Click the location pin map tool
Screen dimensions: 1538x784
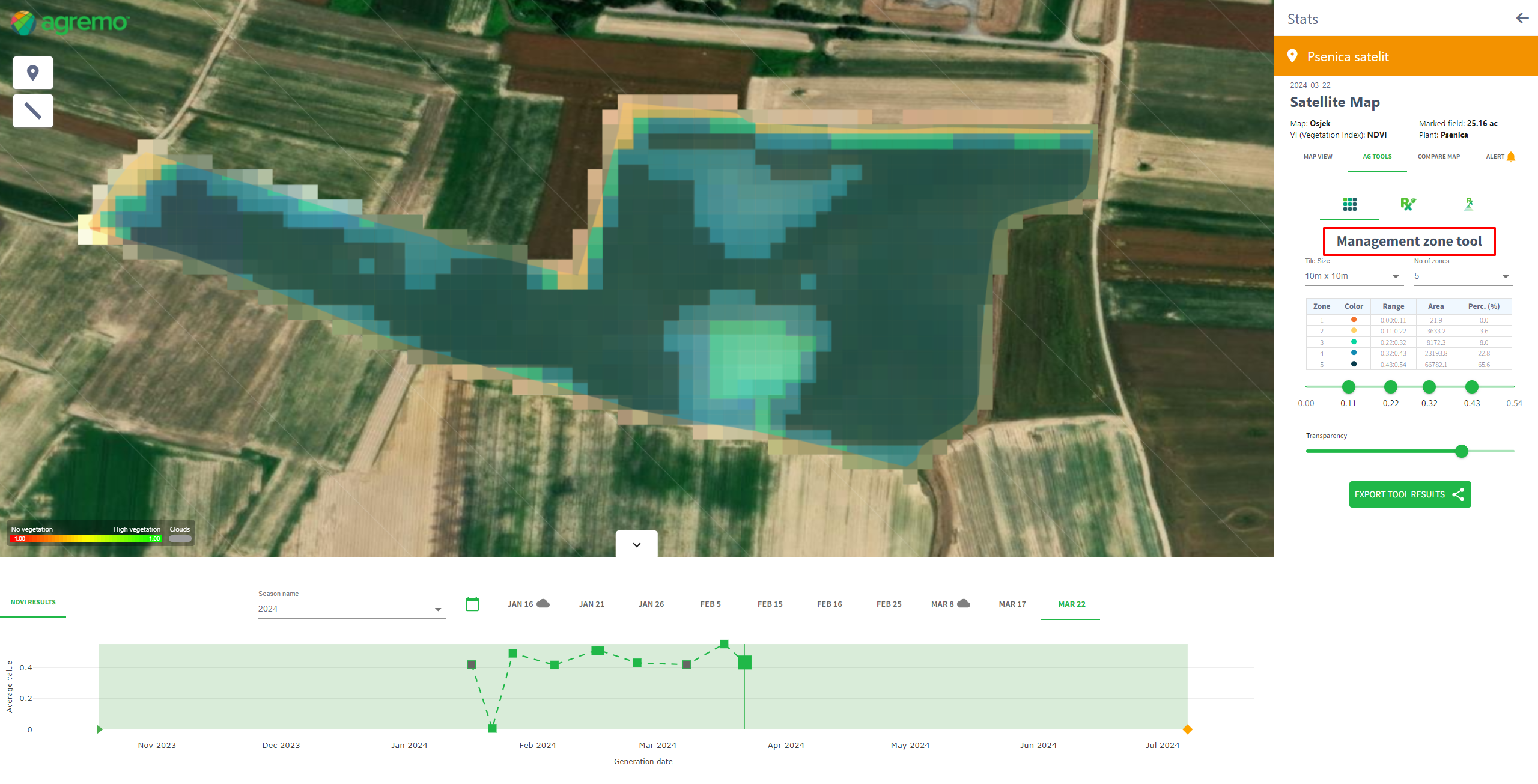(33, 73)
